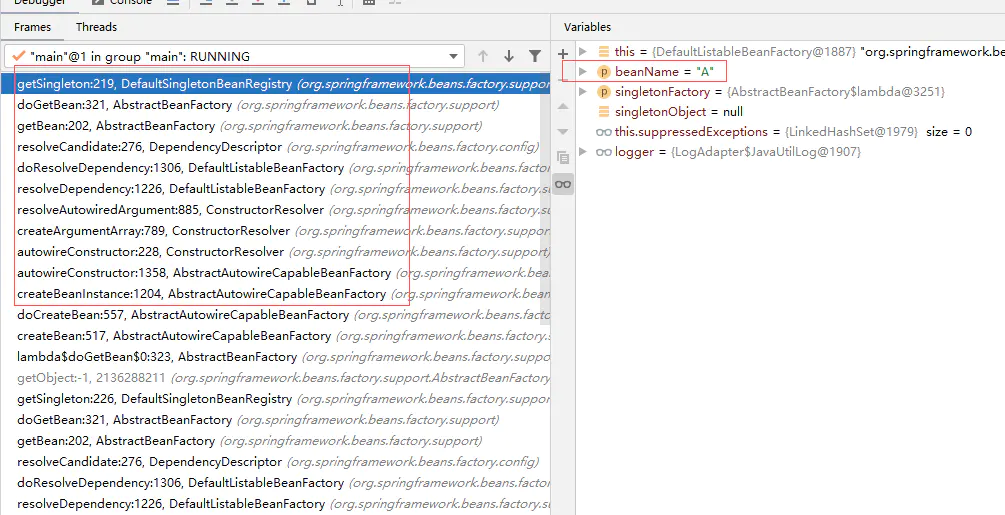
Task: Expand the 'this' variable node
Action: click(583, 51)
